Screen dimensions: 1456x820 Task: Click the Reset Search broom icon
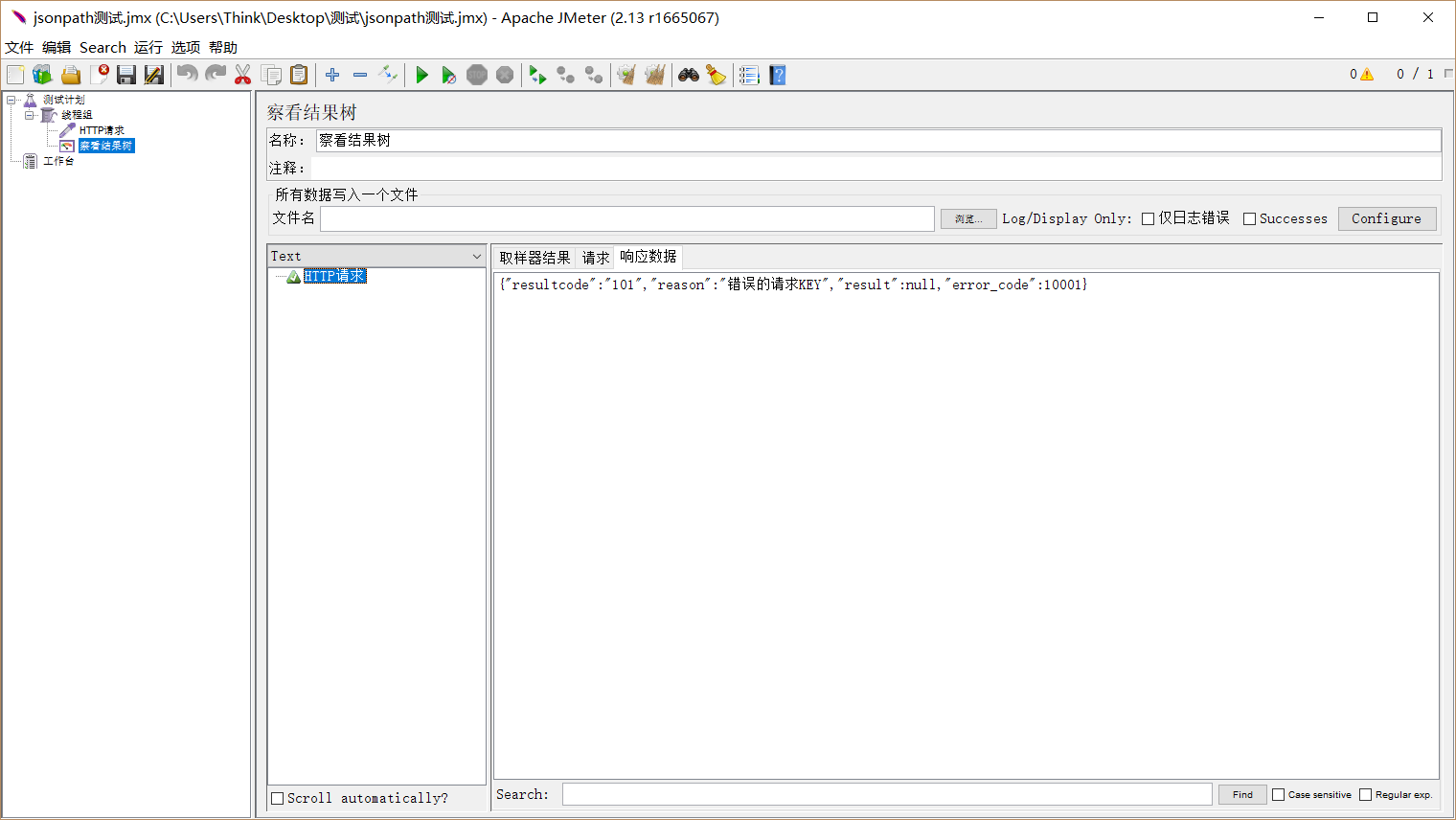(716, 75)
